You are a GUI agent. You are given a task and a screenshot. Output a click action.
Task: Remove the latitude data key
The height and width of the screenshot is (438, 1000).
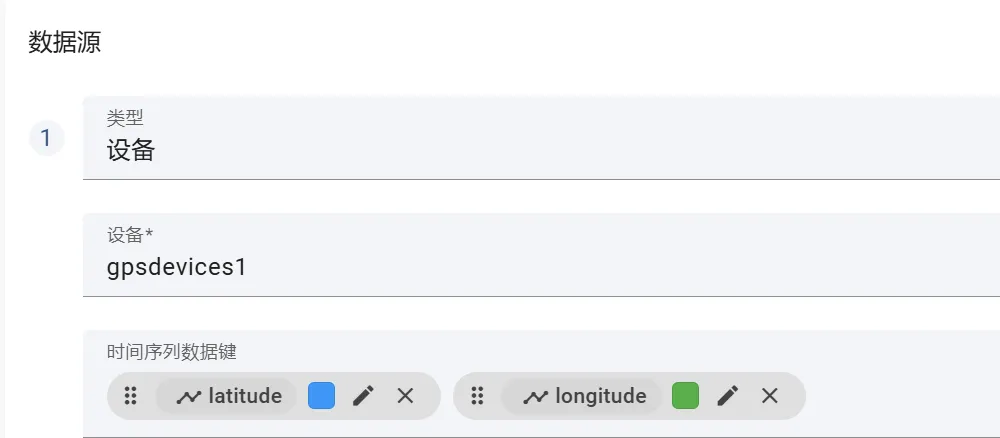405,396
